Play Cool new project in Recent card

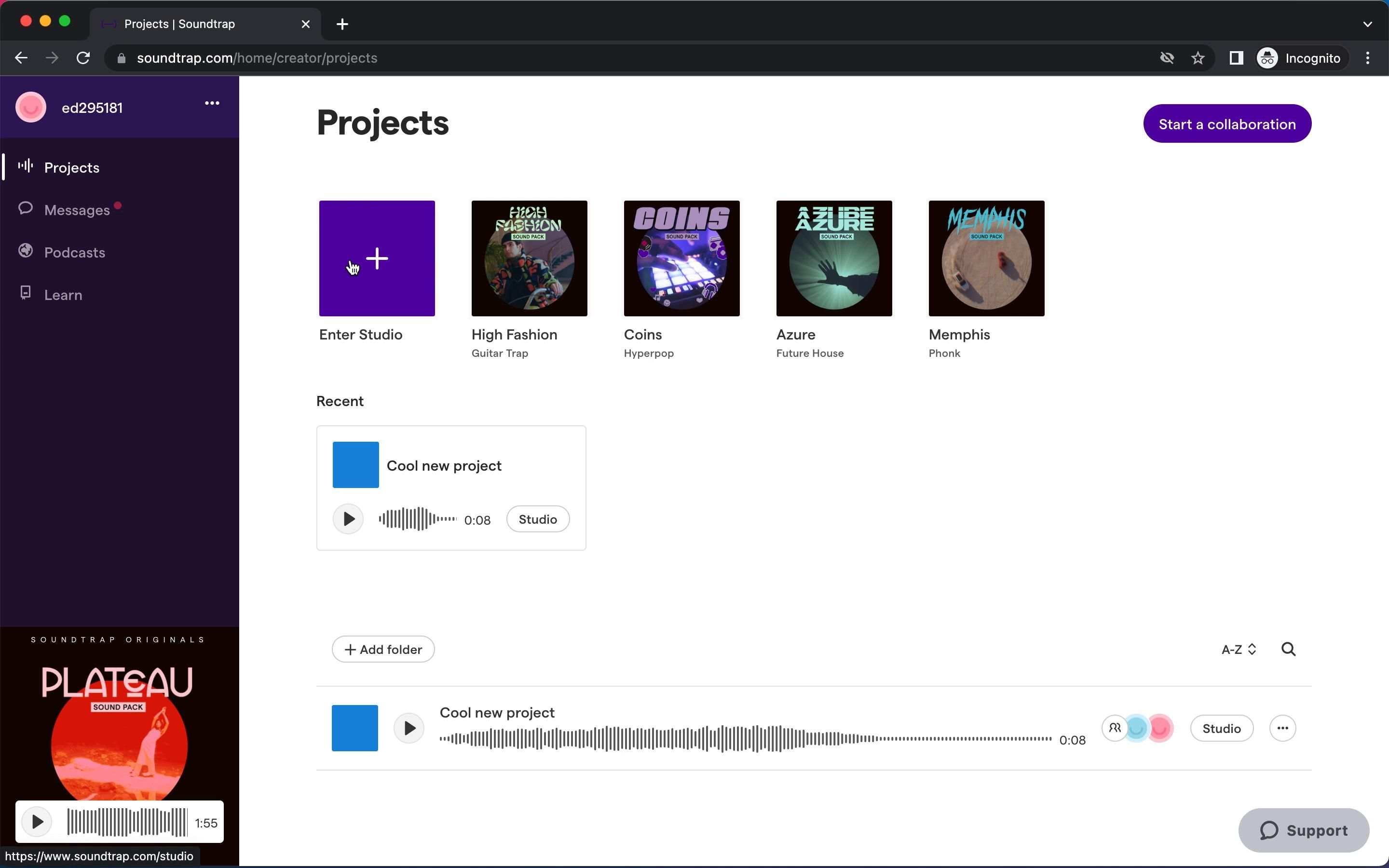(348, 519)
